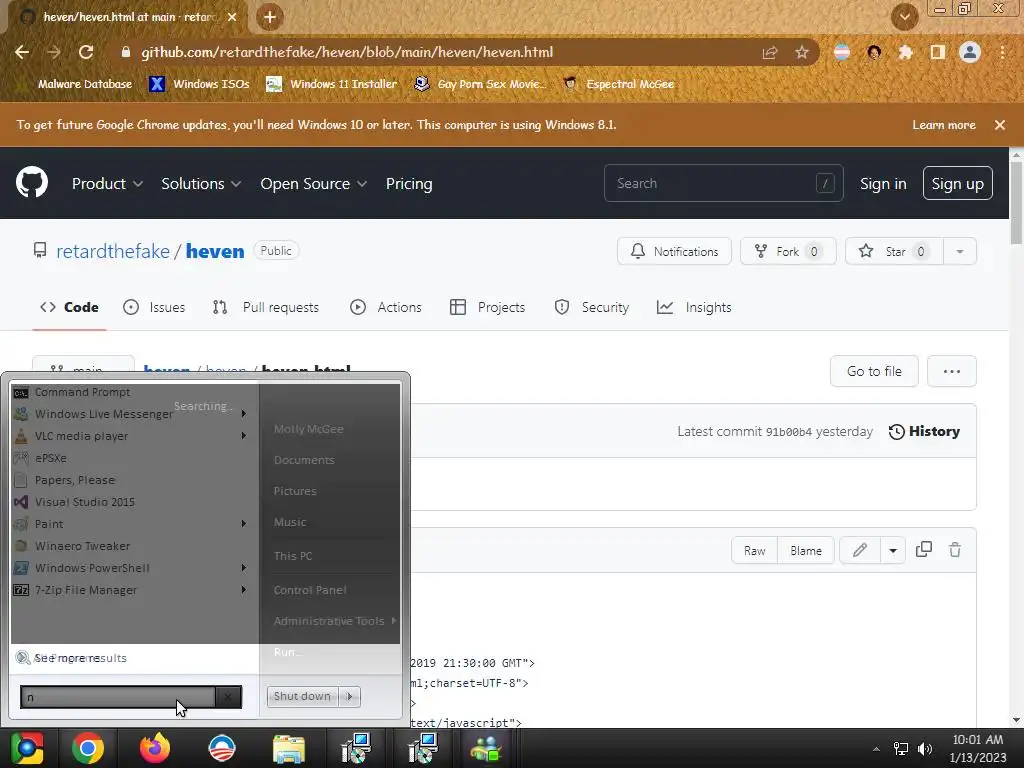This screenshot has width=1024, height=768.
Task: Close the heven.html browser tab
Action: pyautogui.click(x=232, y=17)
